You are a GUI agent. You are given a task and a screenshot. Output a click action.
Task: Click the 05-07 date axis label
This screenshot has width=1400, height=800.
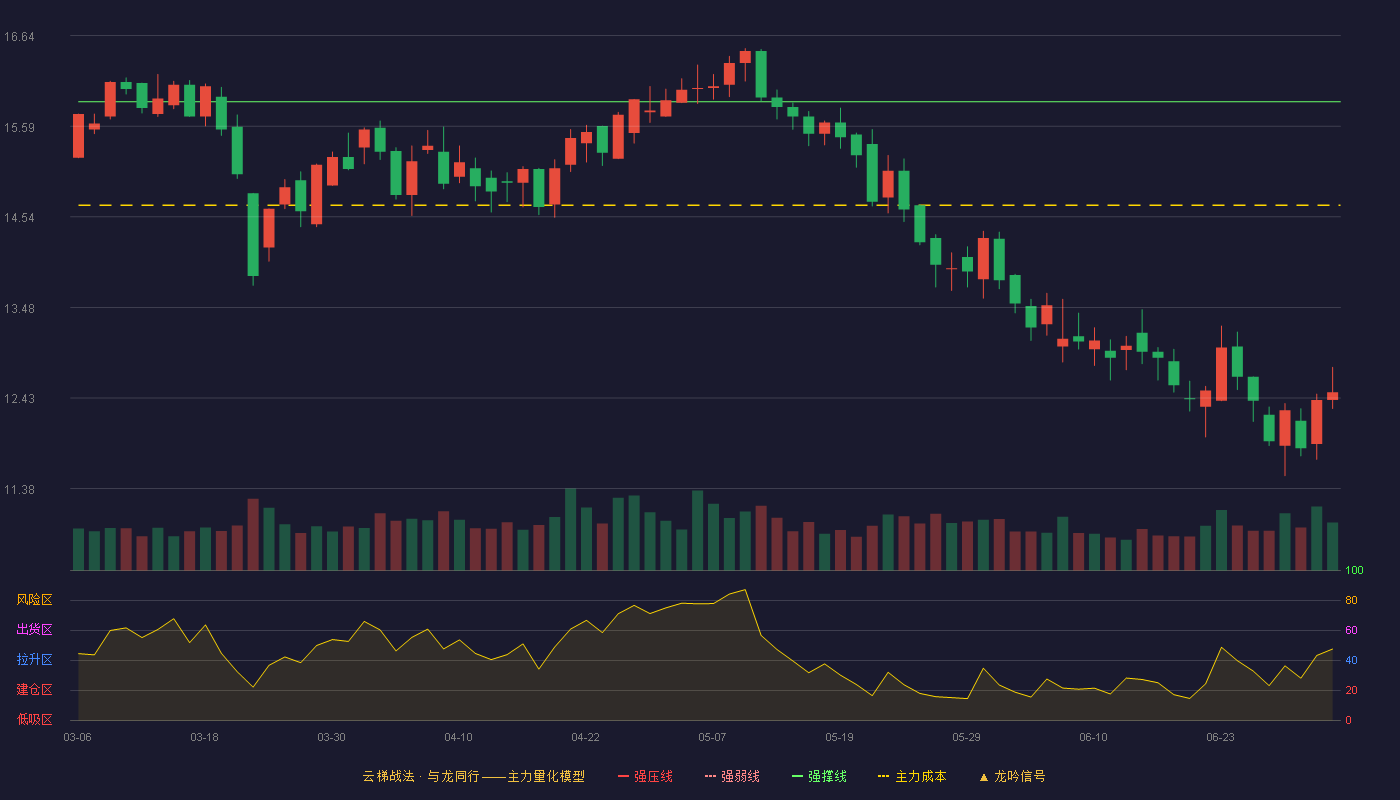pos(712,737)
